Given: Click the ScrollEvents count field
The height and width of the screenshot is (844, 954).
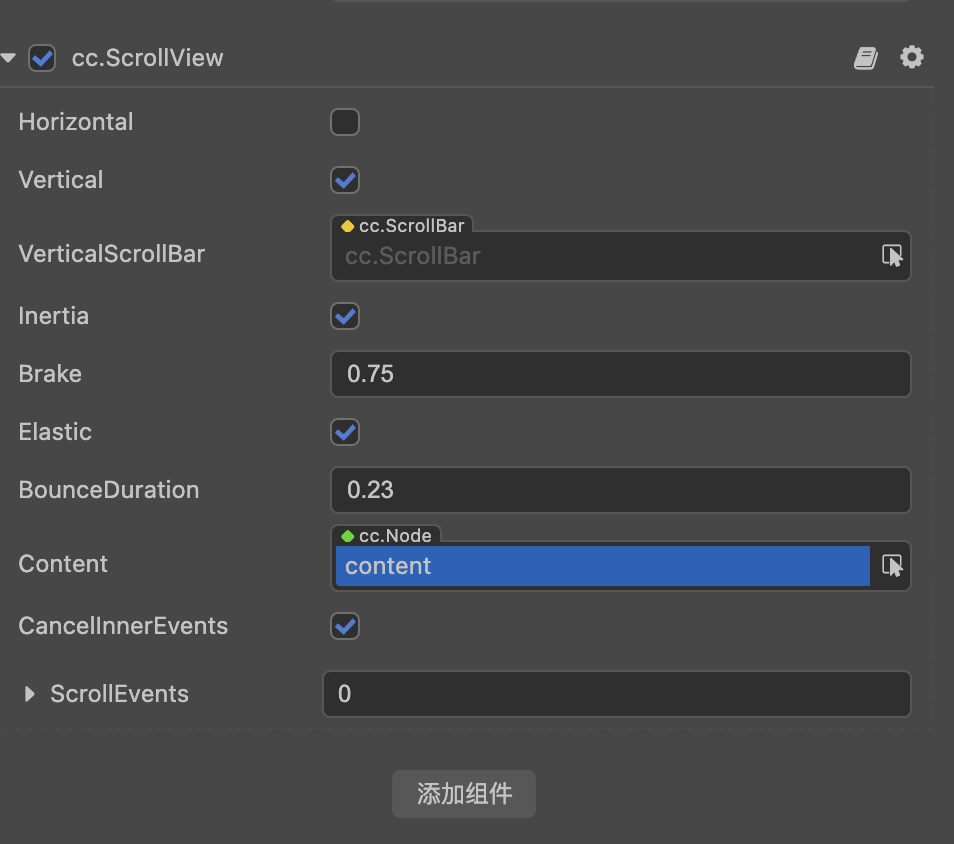Looking at the screenshot, I should [616, 694].
